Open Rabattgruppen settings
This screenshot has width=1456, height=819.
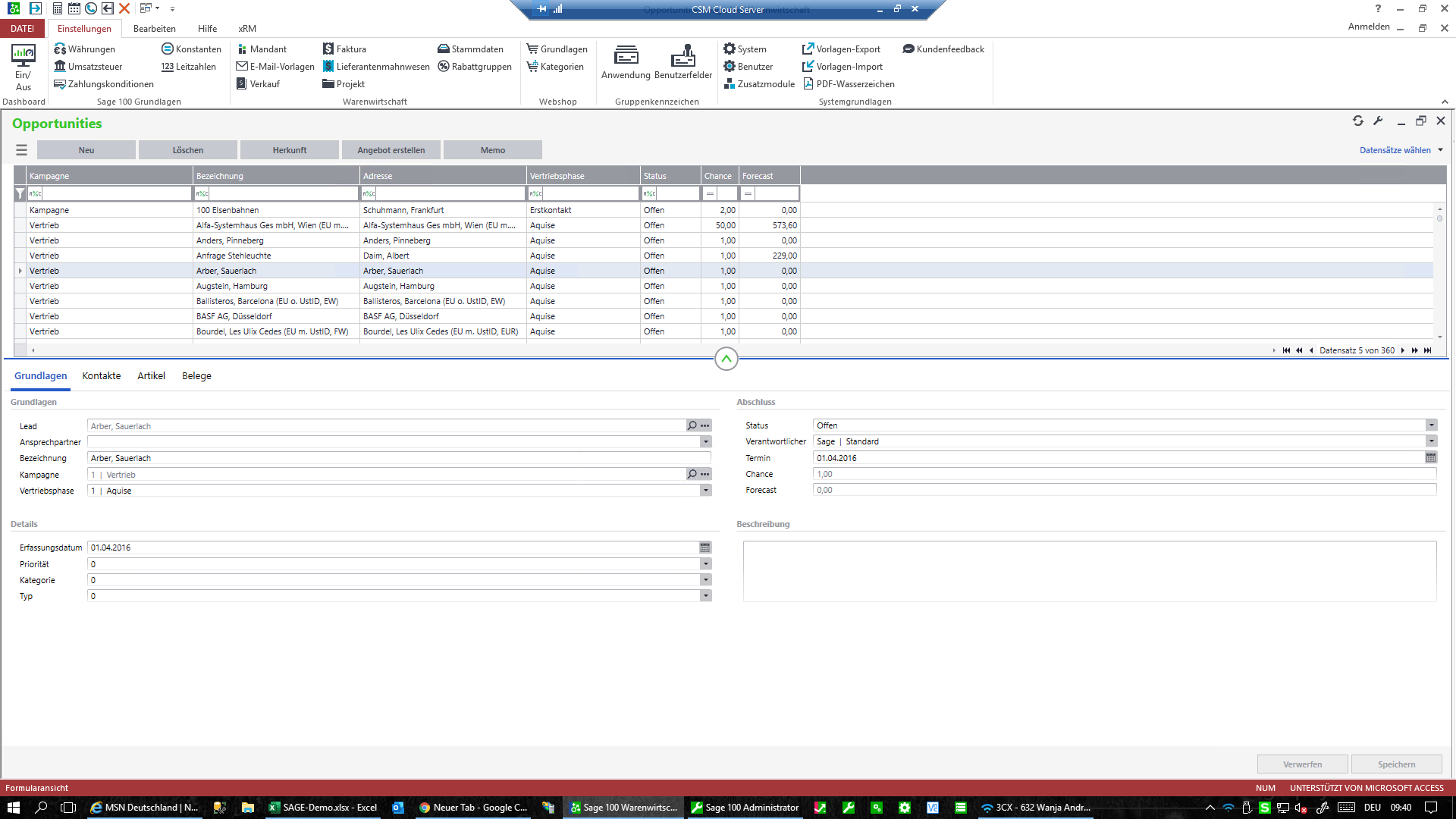(x=475, y=67)
